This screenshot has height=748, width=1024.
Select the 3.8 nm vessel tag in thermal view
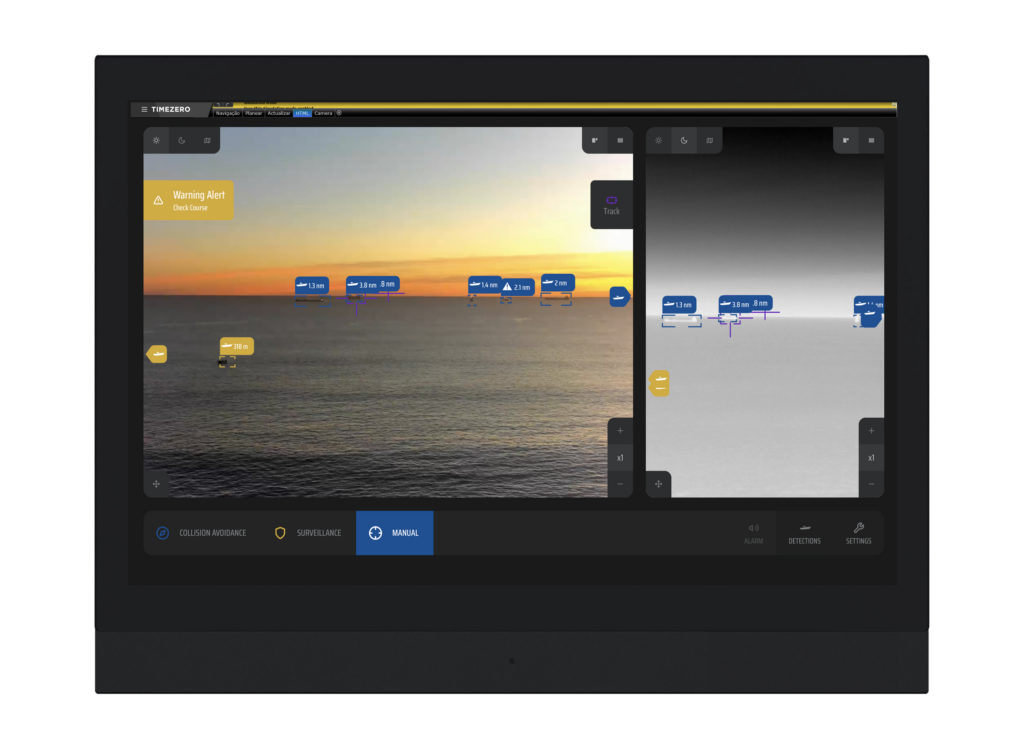(x=736, y=304)
